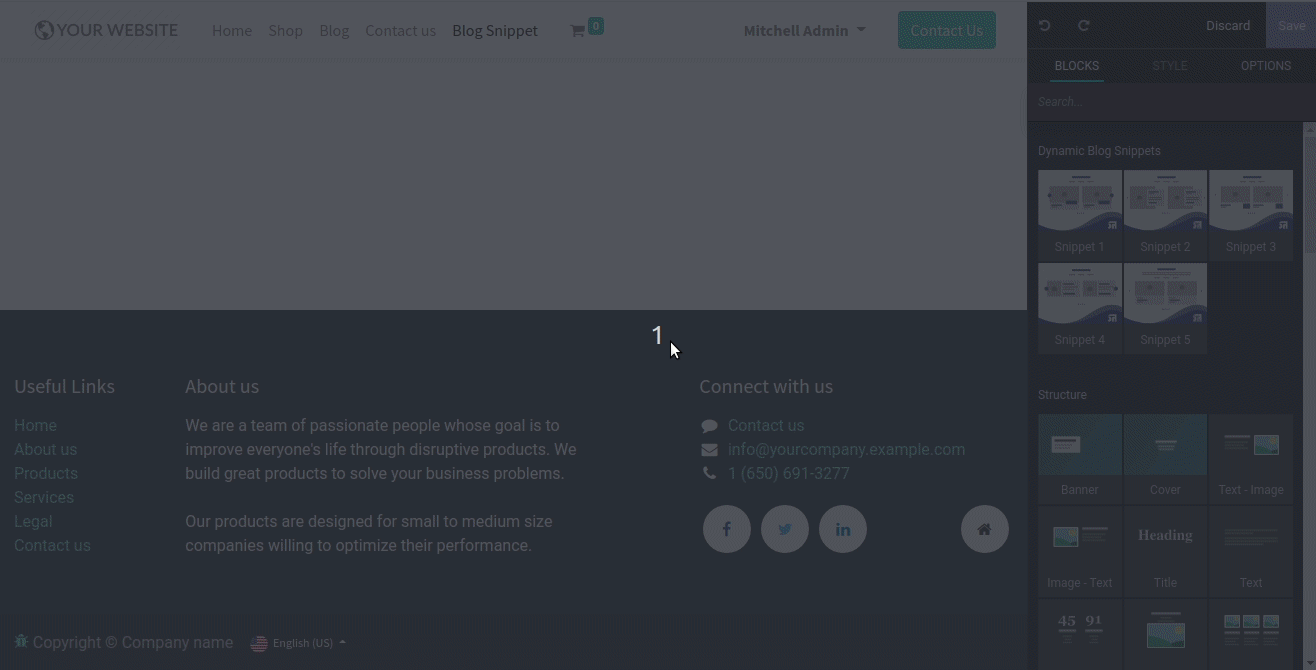Screen dimensions: 1316x670
Task: Open the Twitter social icon
Action: [785, 529]
